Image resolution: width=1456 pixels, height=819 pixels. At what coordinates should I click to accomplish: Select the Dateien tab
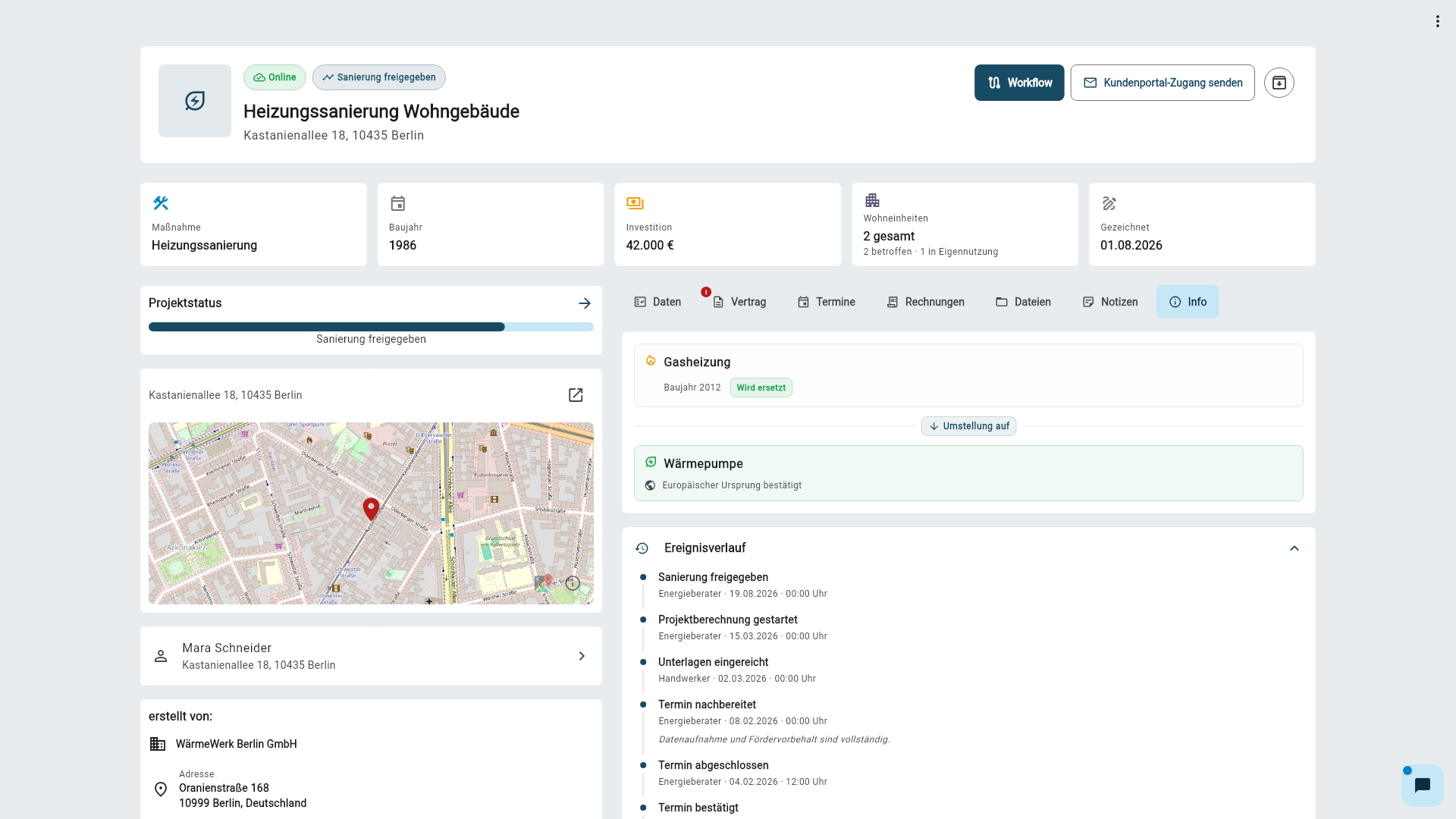pos(1023,302)
